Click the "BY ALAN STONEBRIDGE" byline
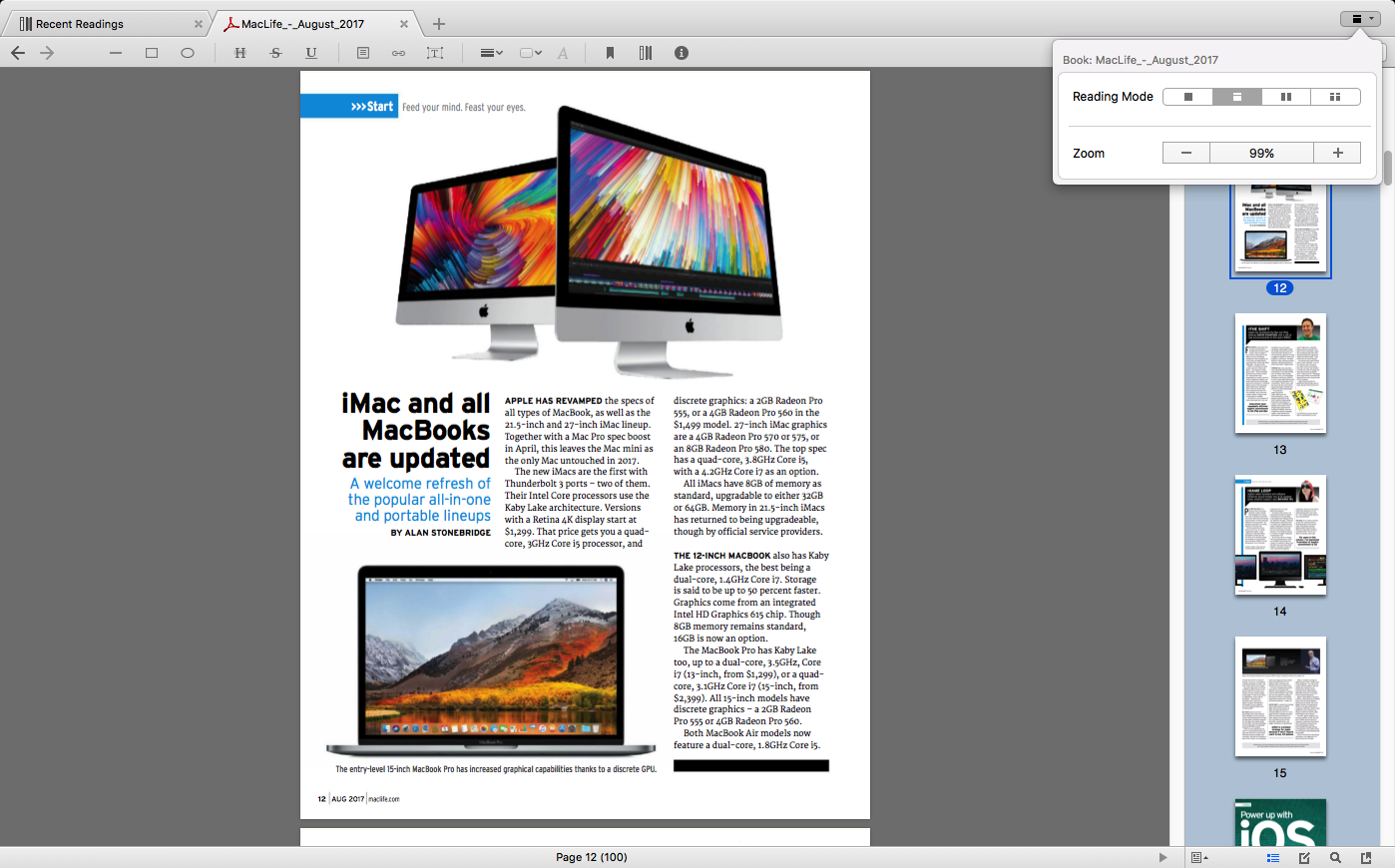Viewport: 1395px width, 868px height. [x=440, y=533]
